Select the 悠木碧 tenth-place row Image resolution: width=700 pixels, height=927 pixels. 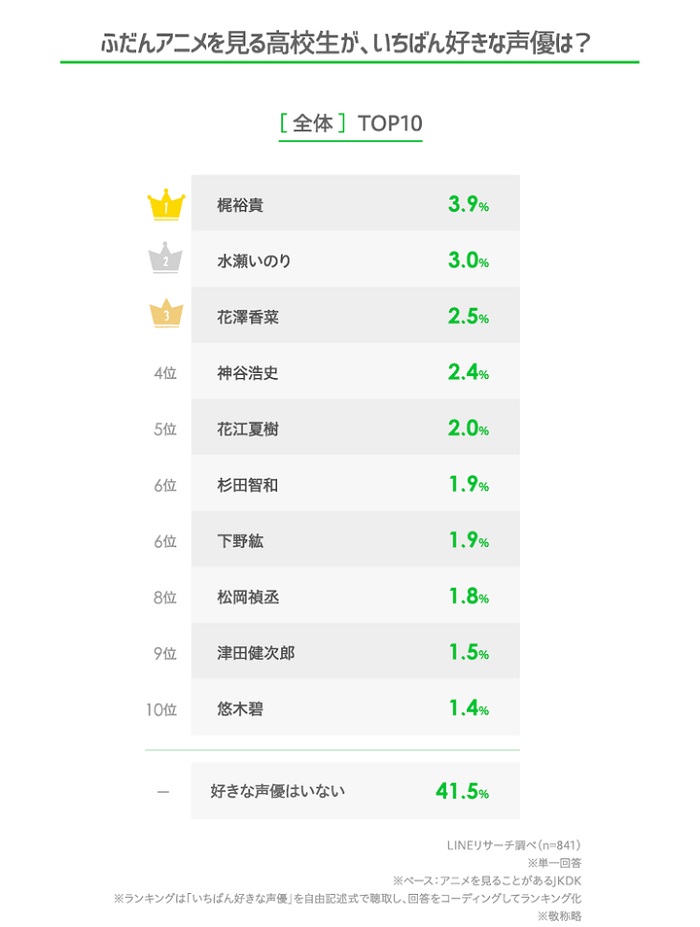tap(355, 709)
